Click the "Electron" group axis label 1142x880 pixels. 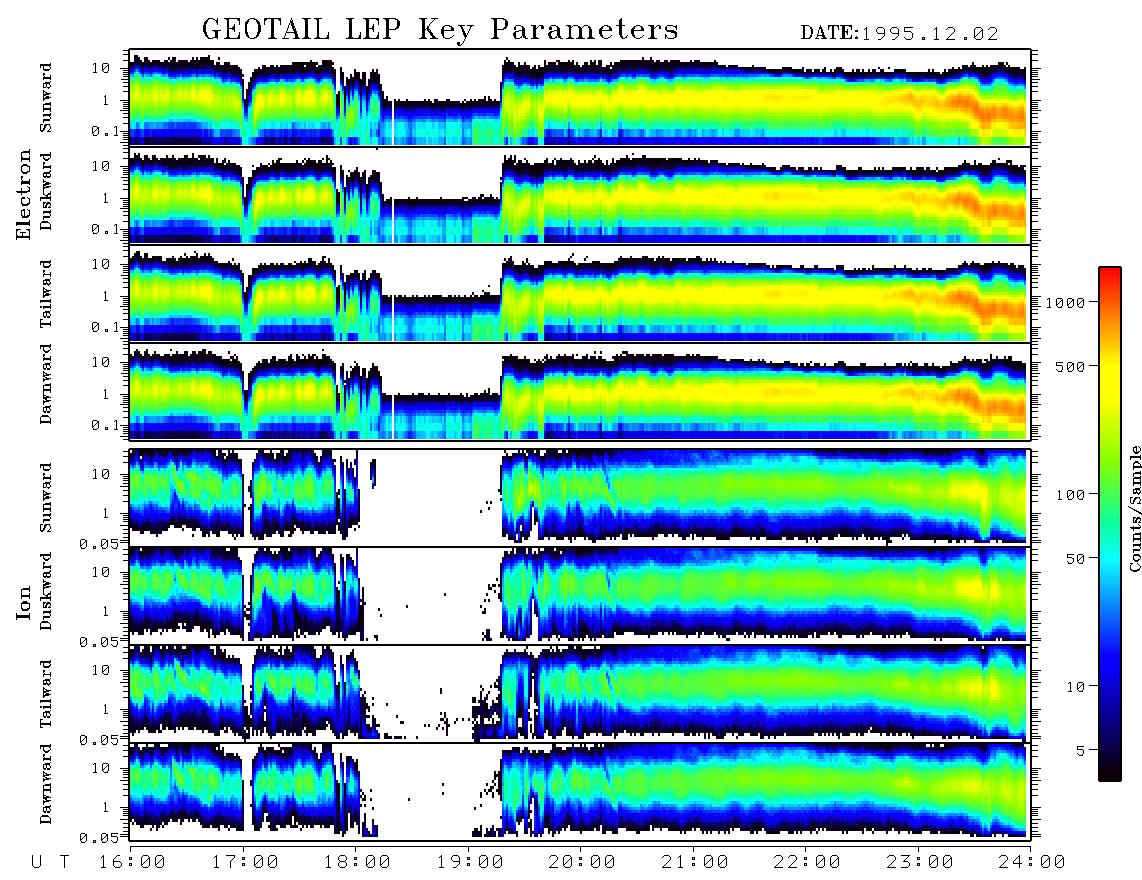tap(25, 194)
